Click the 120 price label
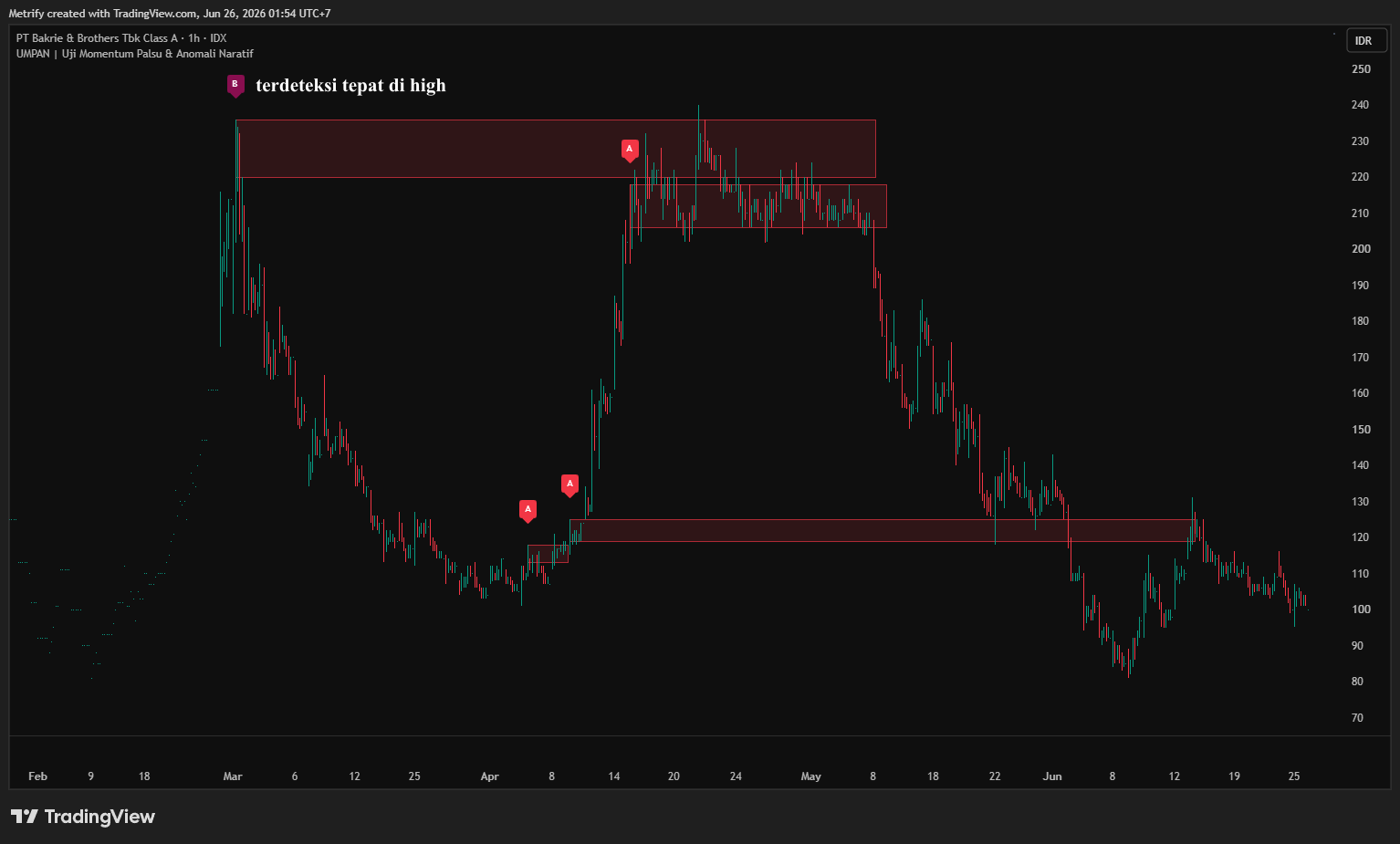The width and height of the screenshot is (1400, 844). point(1360,537)
